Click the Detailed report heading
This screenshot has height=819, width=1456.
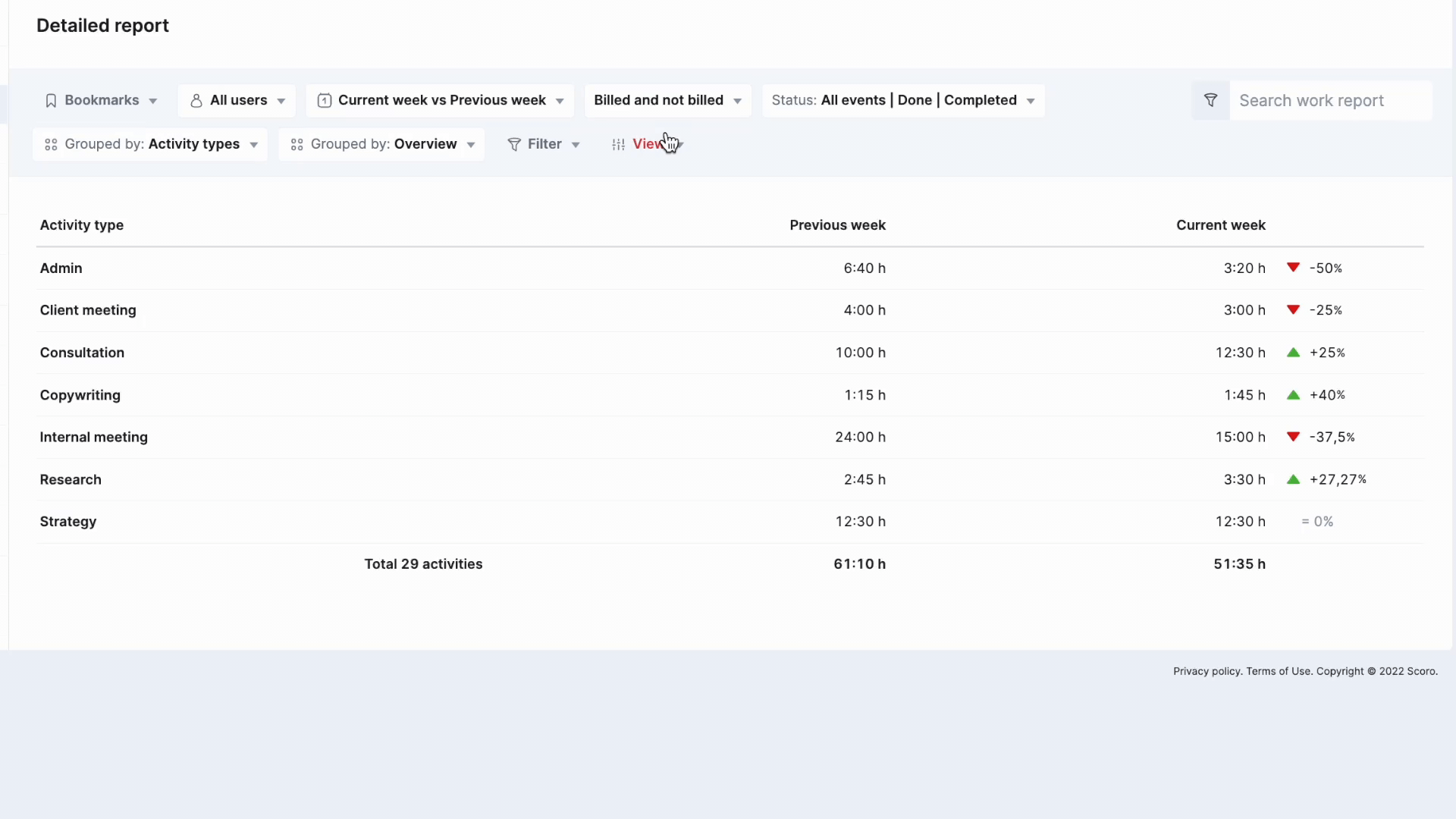(102, 26)
